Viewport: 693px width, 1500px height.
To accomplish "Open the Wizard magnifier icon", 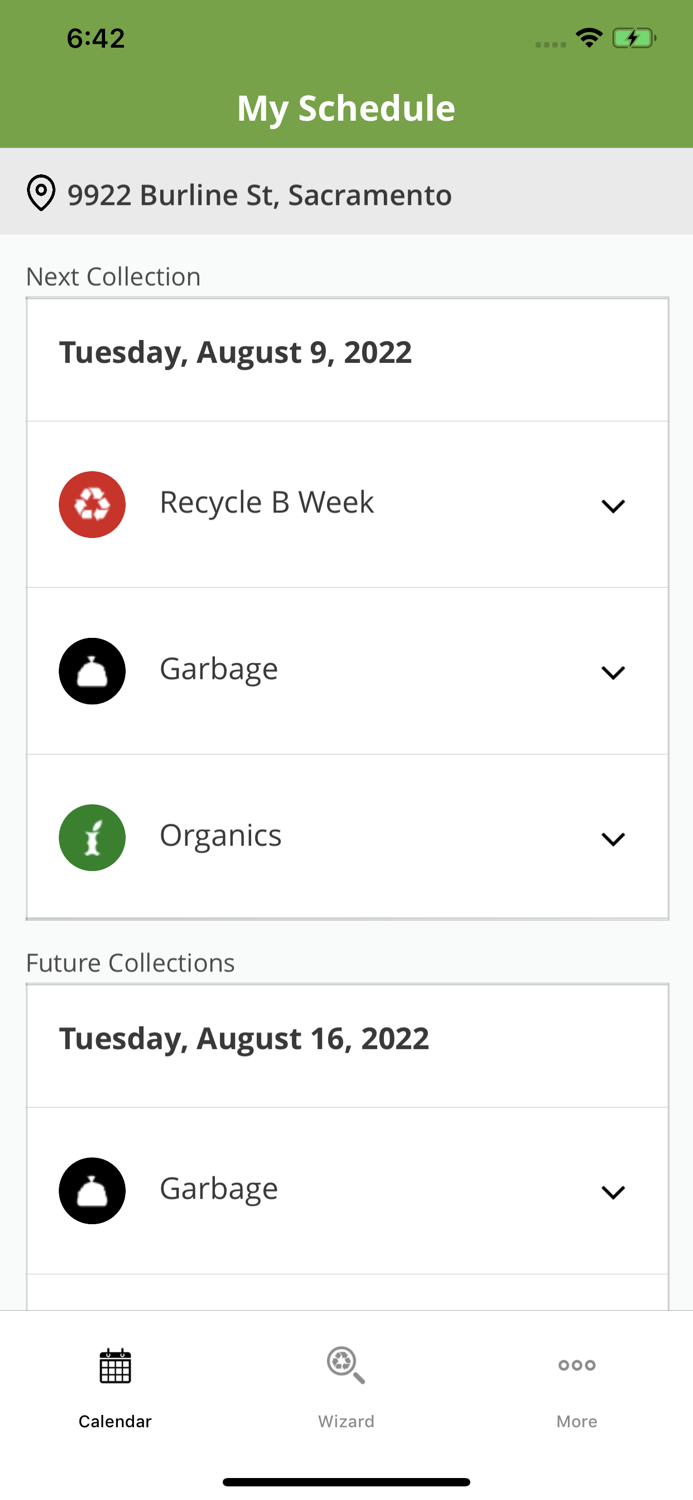I will 346,1364.
